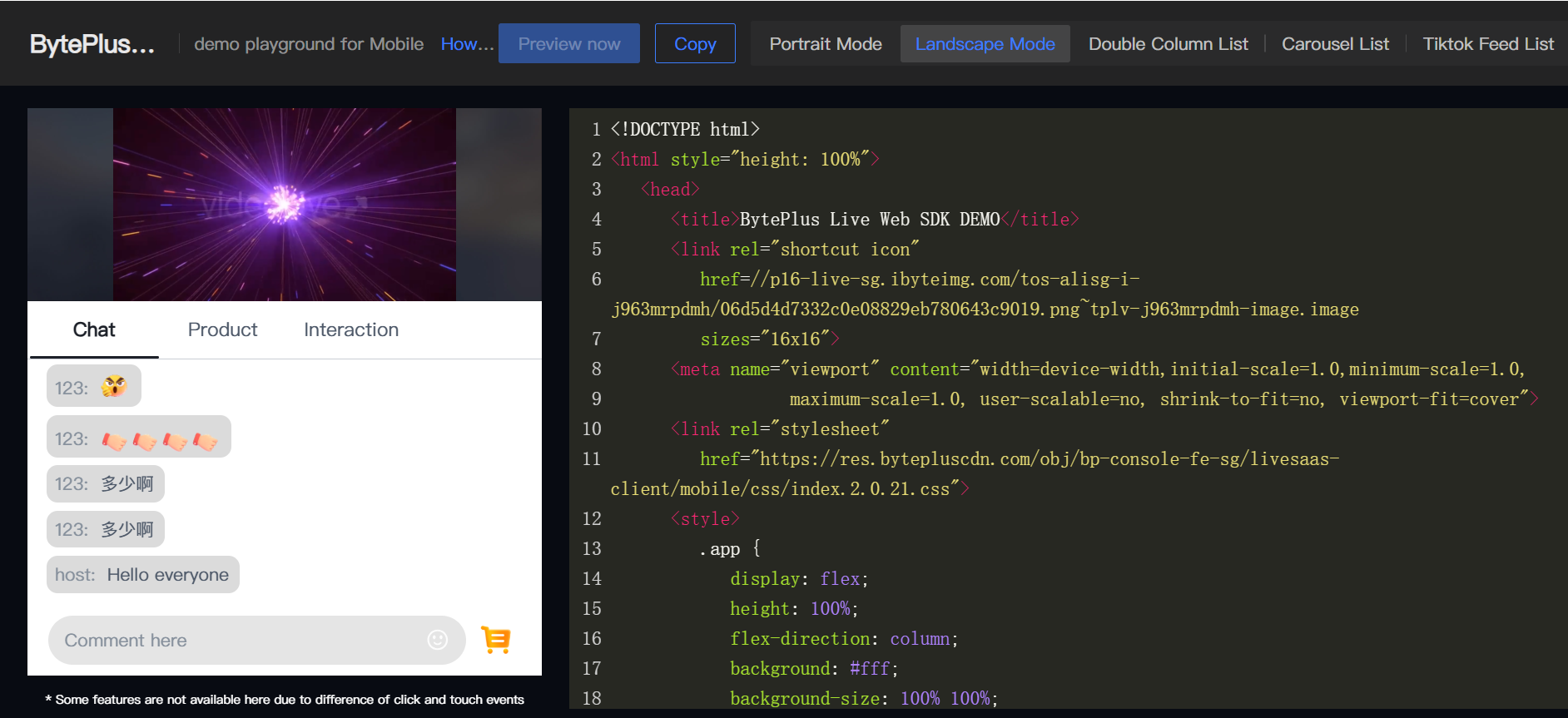Select Landscape Mode layout
This screenshot has height=718, width=1568.
[985, 44]
